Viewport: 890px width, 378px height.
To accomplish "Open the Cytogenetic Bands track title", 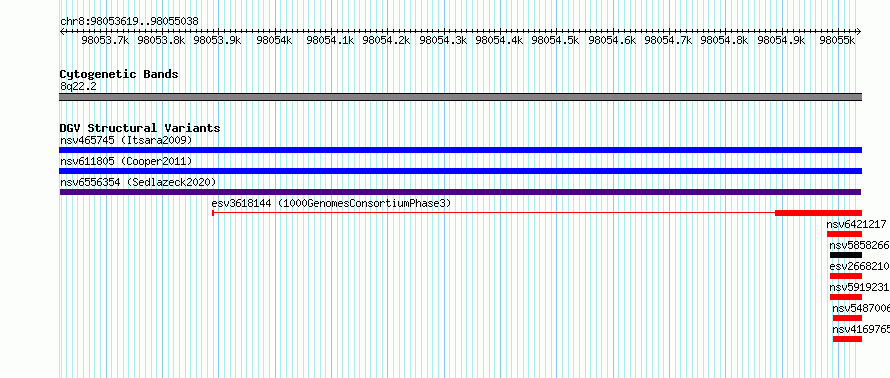I will tap(119, 74).
